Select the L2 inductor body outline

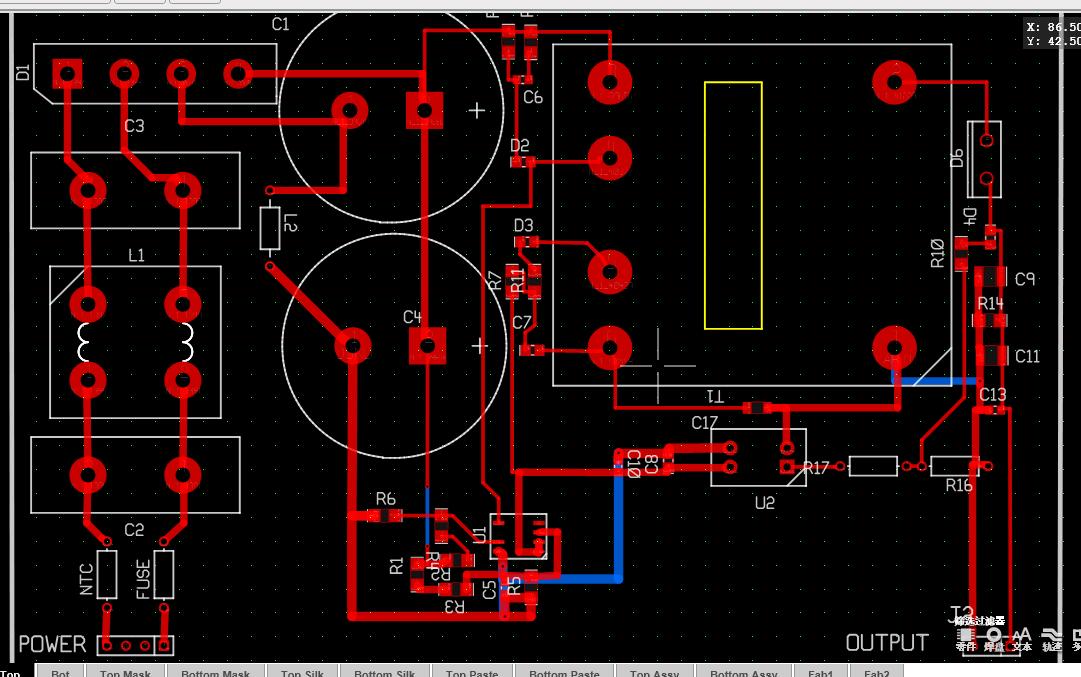point(270,228)
